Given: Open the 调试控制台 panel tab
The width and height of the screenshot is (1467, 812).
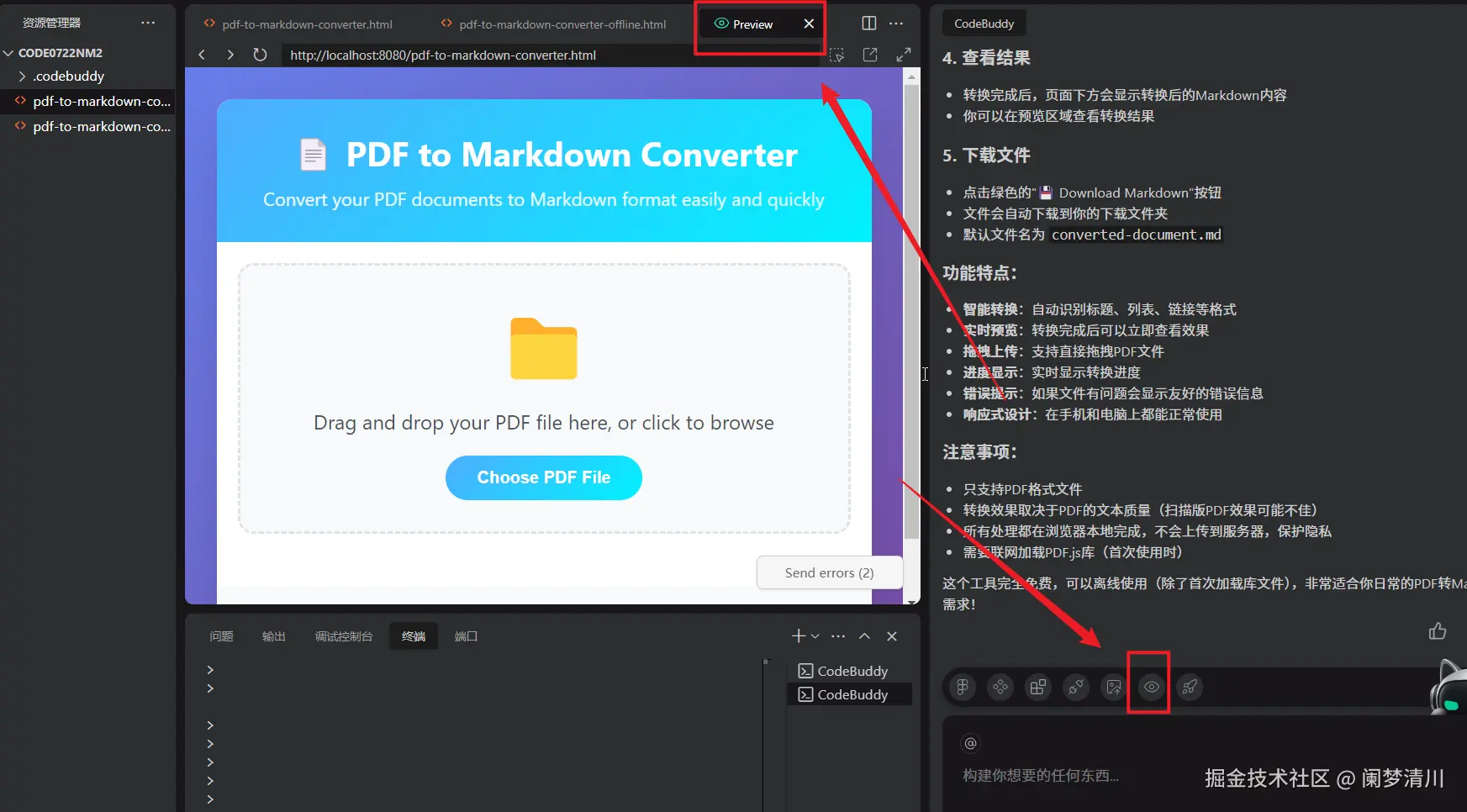Looking at the screenshot, I should [343, 636].
